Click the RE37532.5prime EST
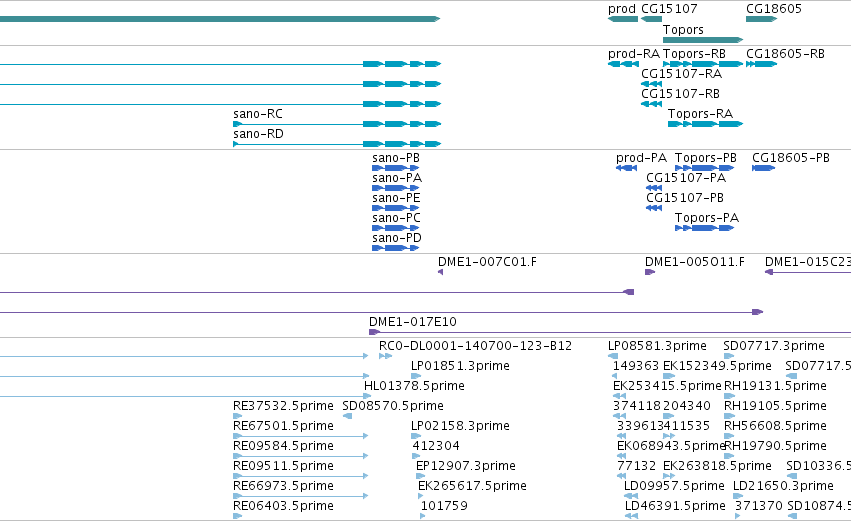 237,416
